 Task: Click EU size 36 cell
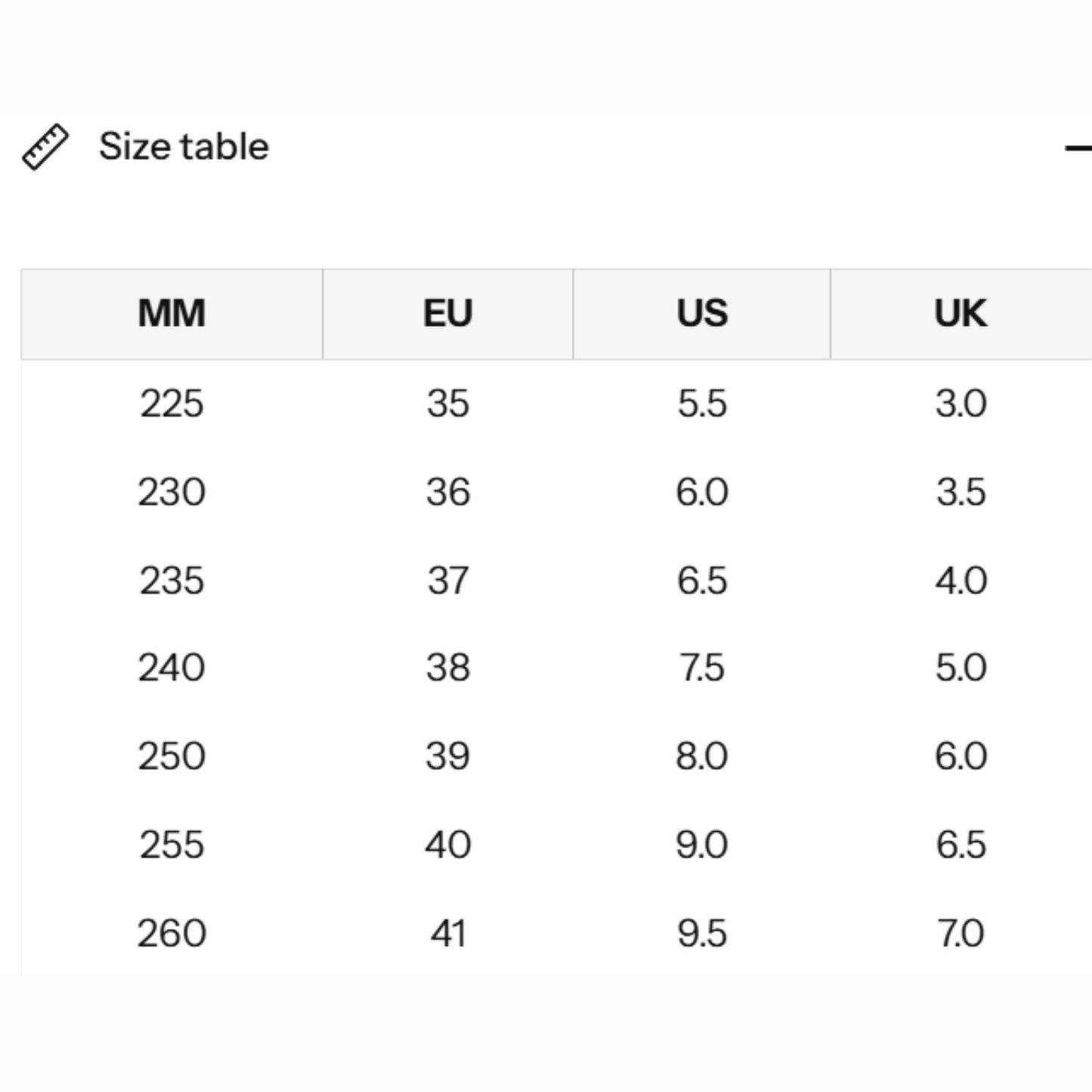click(448, 492)
